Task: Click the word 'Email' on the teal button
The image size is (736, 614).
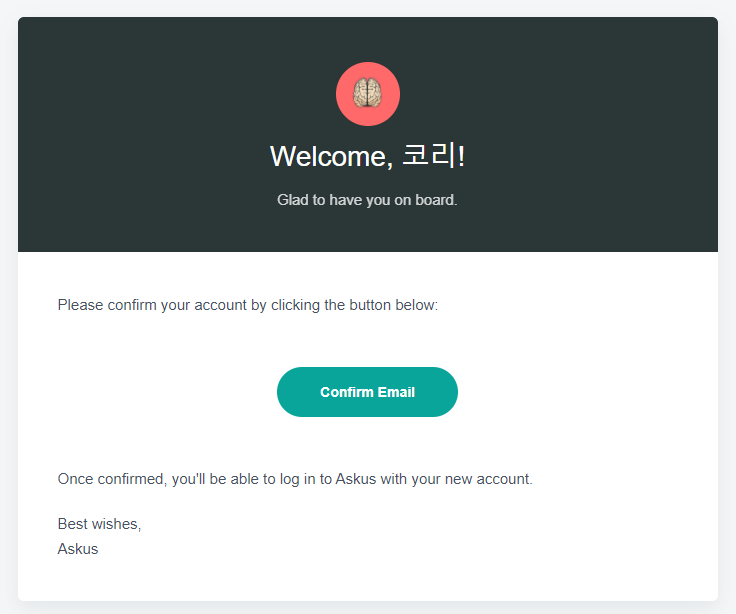Action: 396,392
